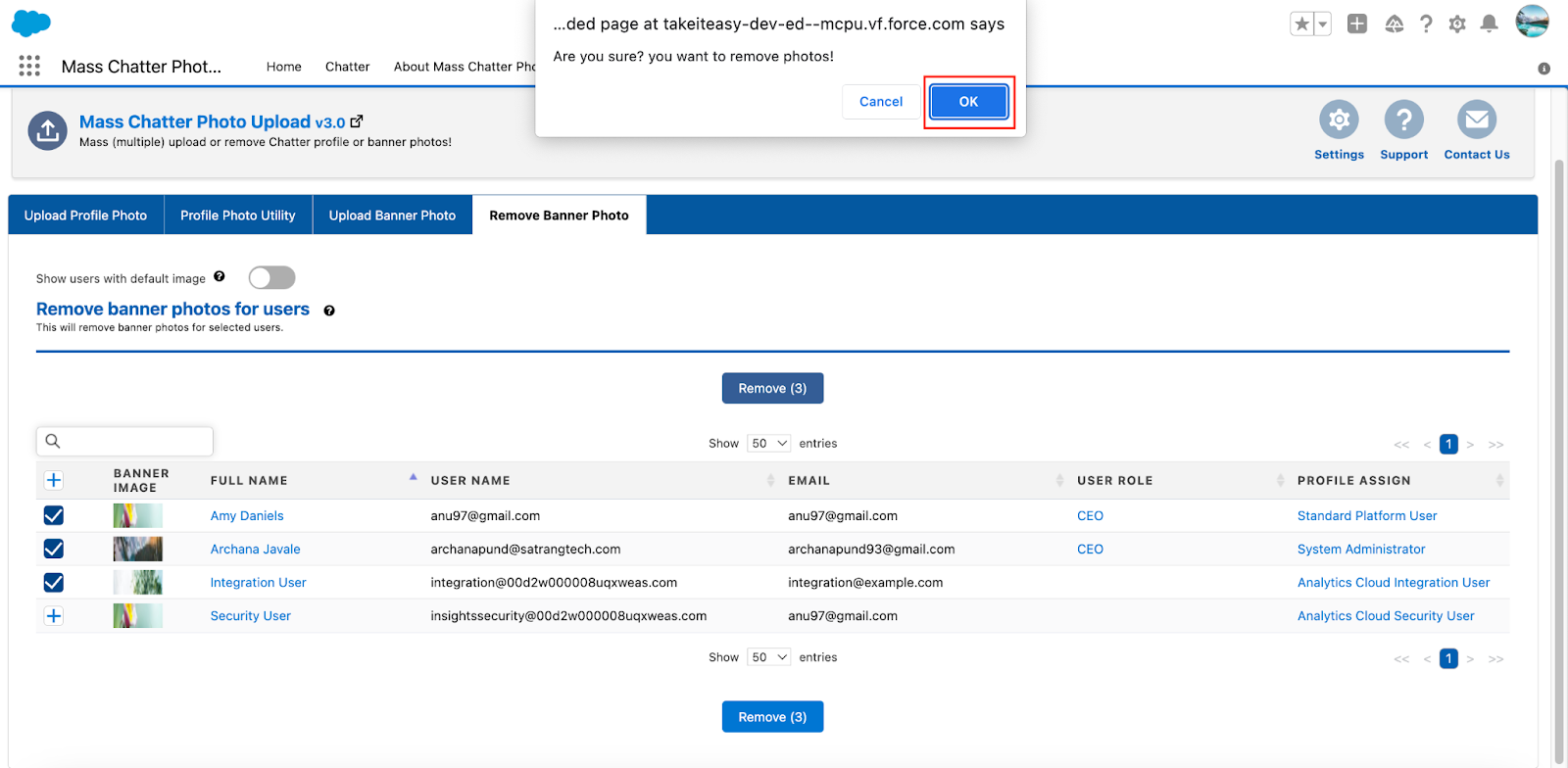
Task: Uncheck the Integration User row checkbox
Action: (54, 582)
